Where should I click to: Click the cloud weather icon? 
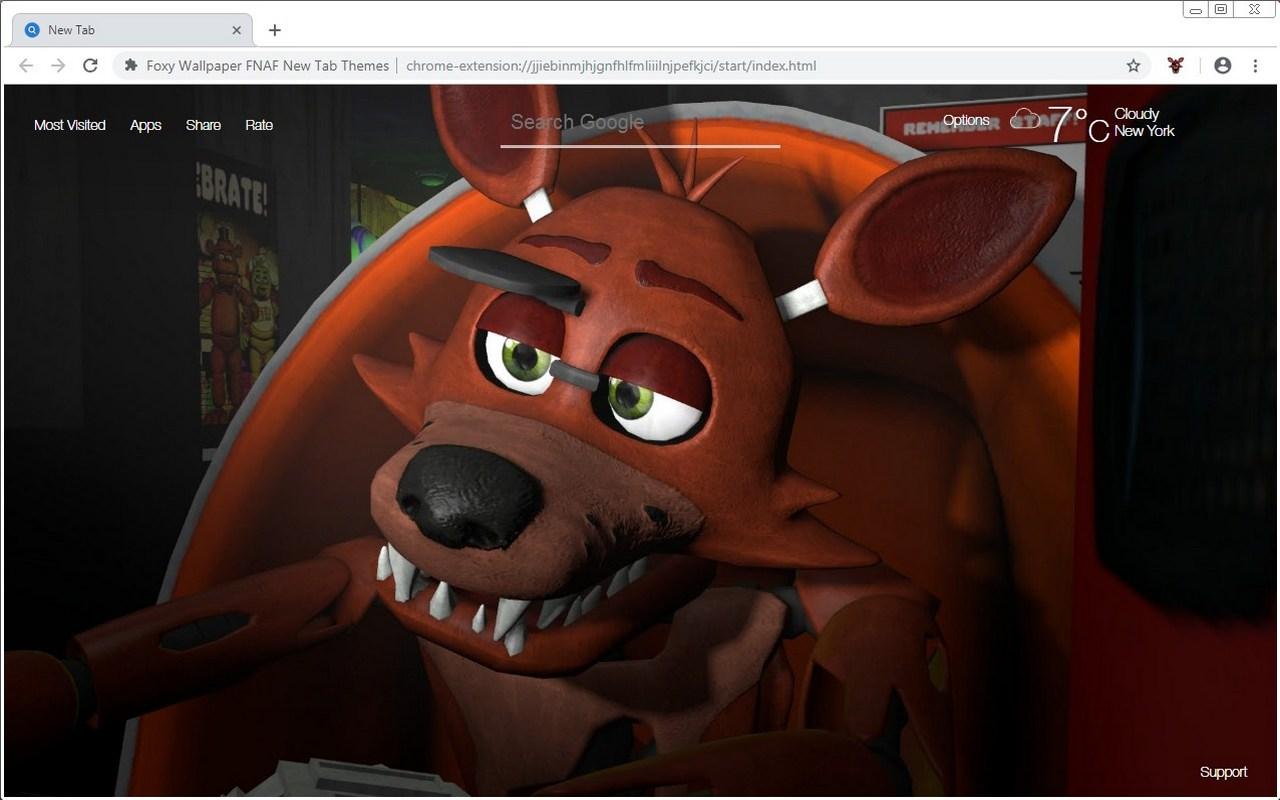point(1025,120)
